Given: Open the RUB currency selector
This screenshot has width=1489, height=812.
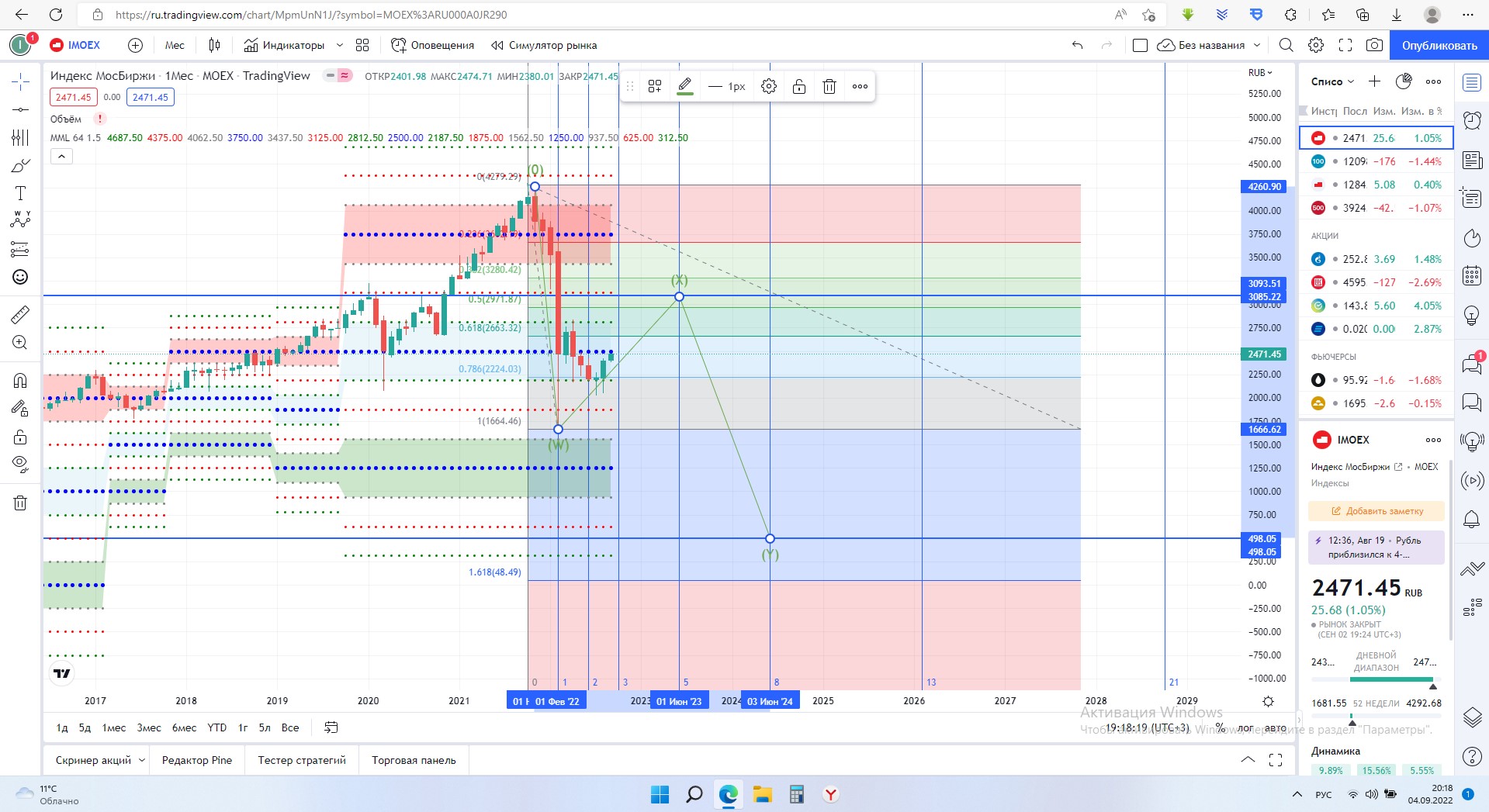Looking at the screenshot, I should coord(1261,72).
